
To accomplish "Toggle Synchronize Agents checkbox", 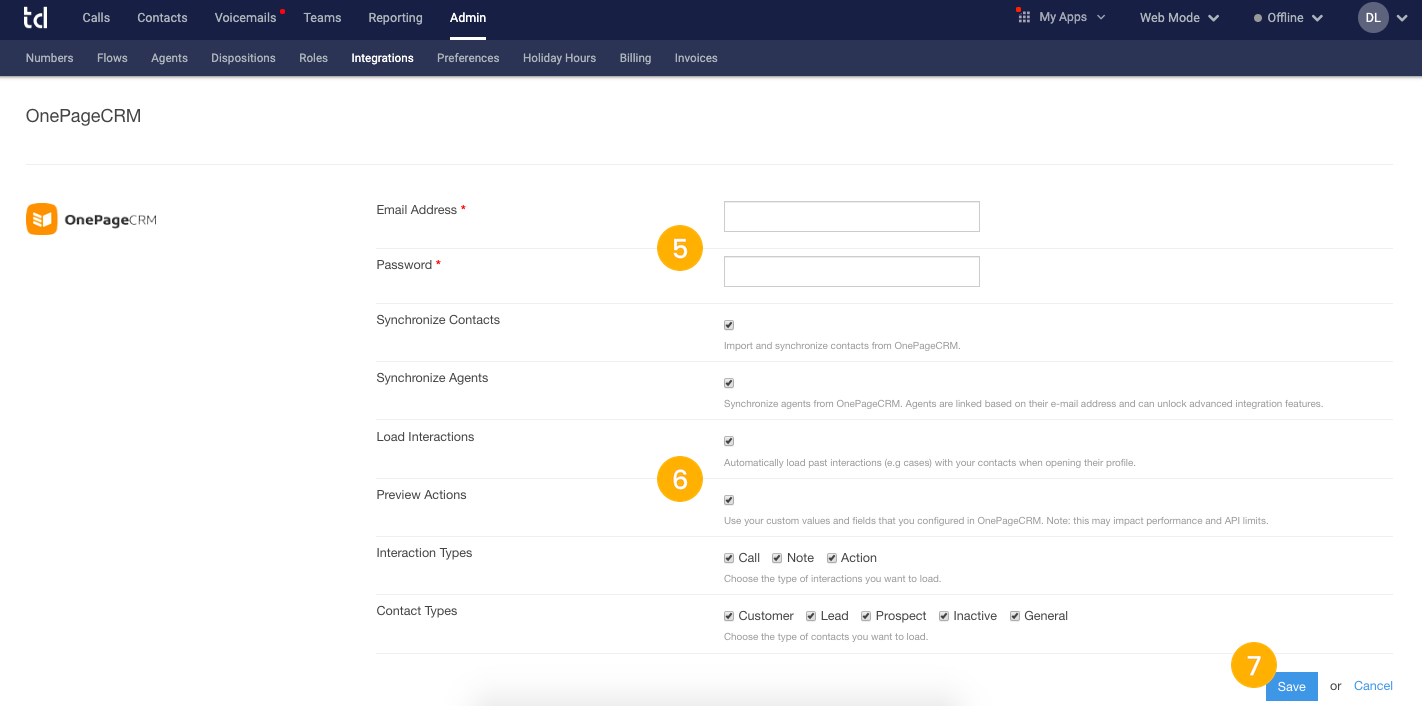I will [x=729, y=383].
